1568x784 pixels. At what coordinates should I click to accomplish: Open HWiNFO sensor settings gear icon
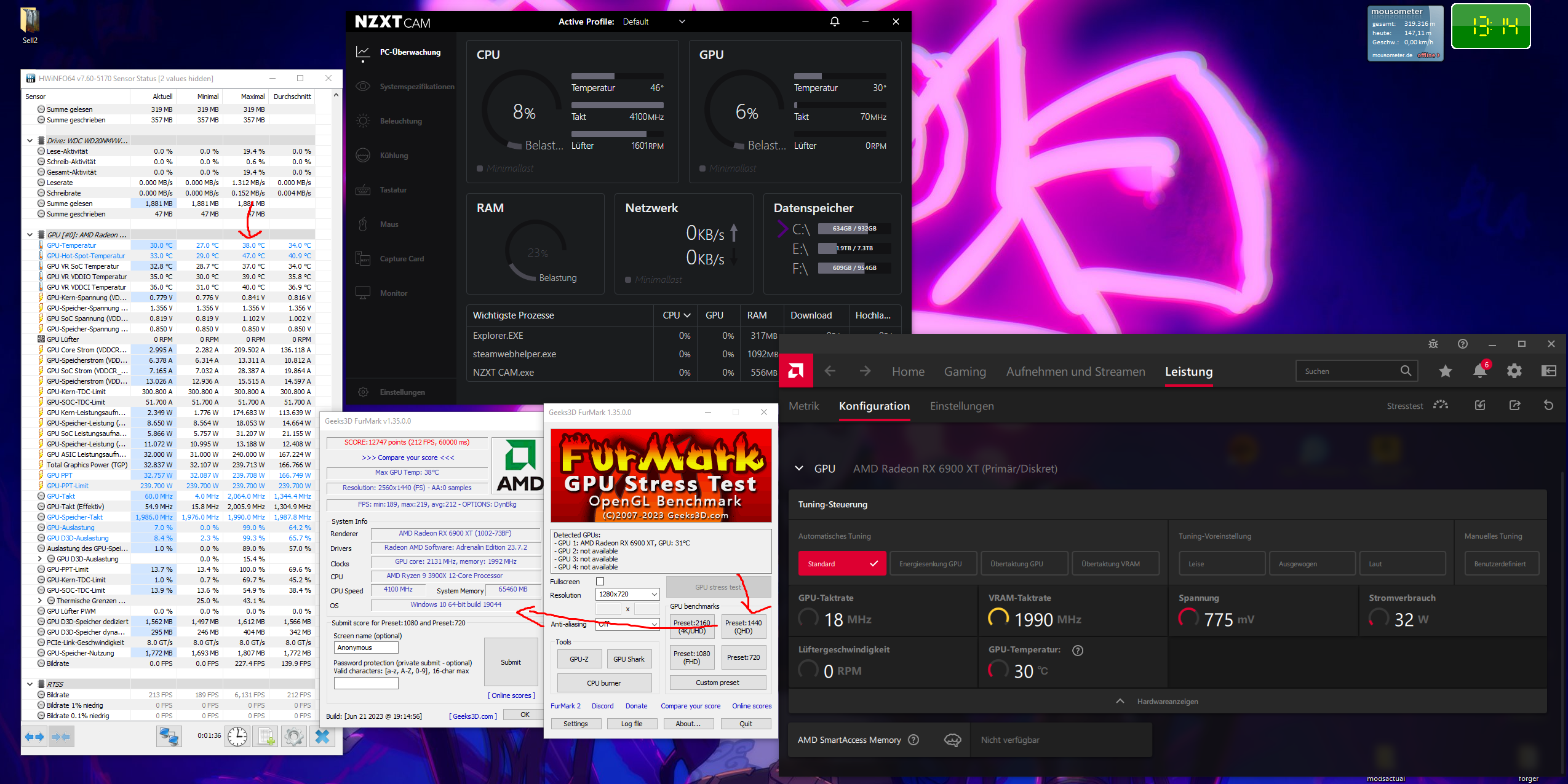(294, 736)
